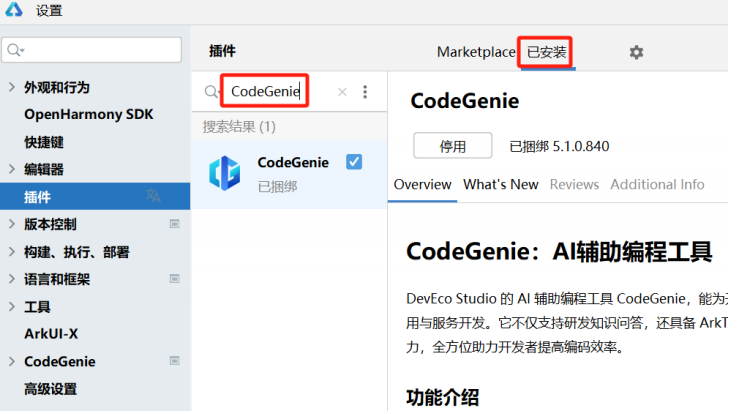Expand the CodeGenie settings section
This screenshot has height=414, width=751.
point(11,361)
